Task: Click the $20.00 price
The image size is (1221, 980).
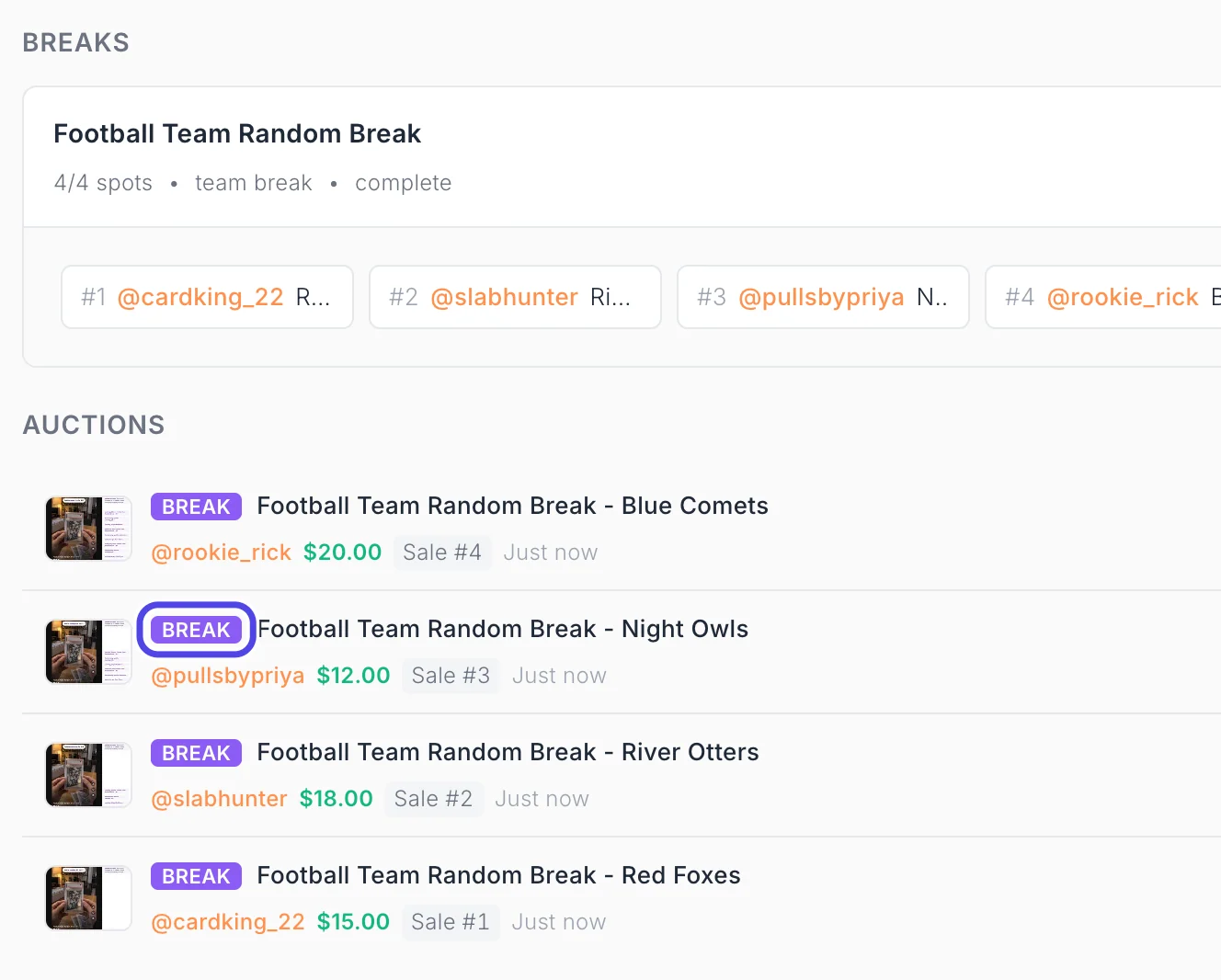Action: (x=342, y=553)
